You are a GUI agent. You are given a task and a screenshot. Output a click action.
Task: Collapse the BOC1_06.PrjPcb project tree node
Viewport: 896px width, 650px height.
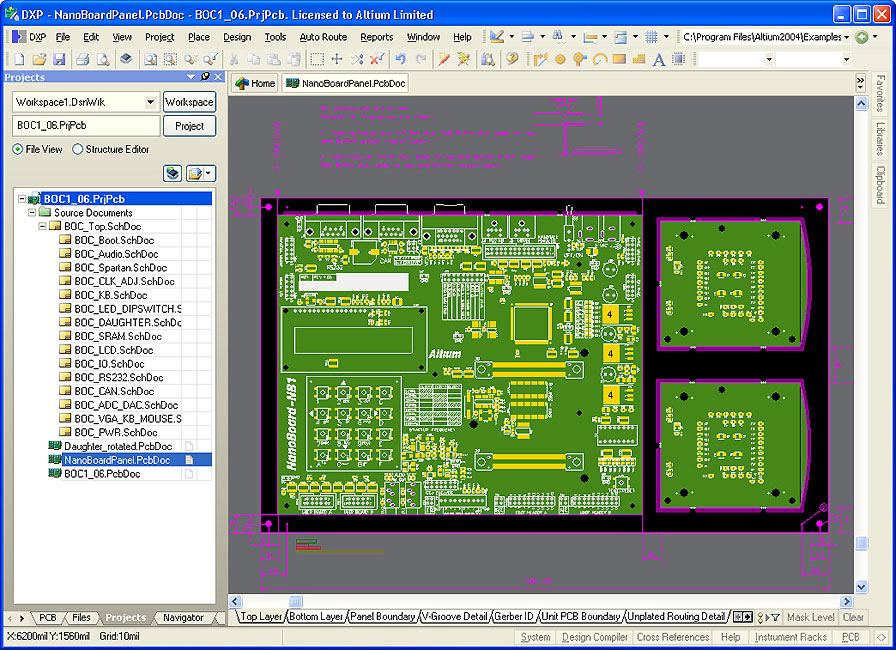[x=22, y=199]
